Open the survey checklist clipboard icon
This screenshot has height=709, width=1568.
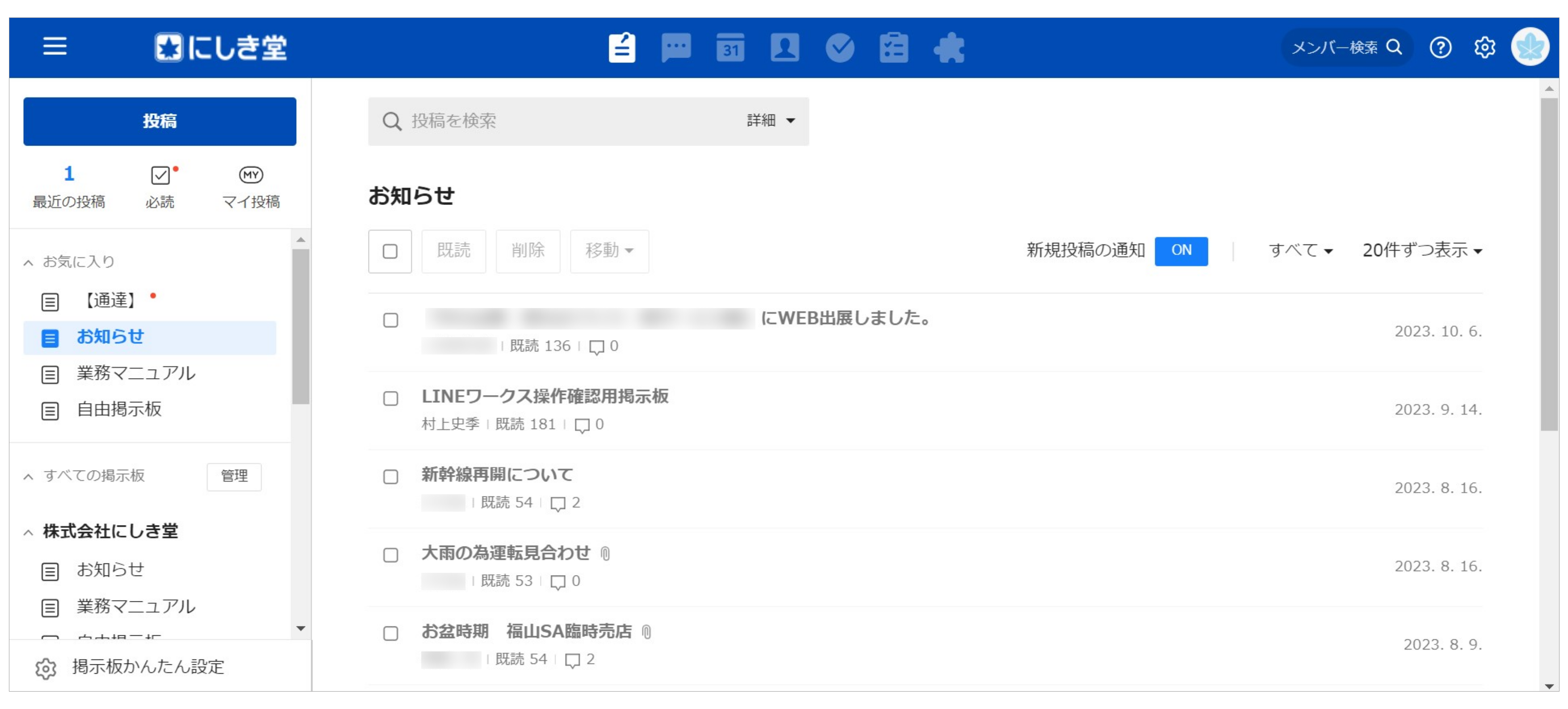893,47
